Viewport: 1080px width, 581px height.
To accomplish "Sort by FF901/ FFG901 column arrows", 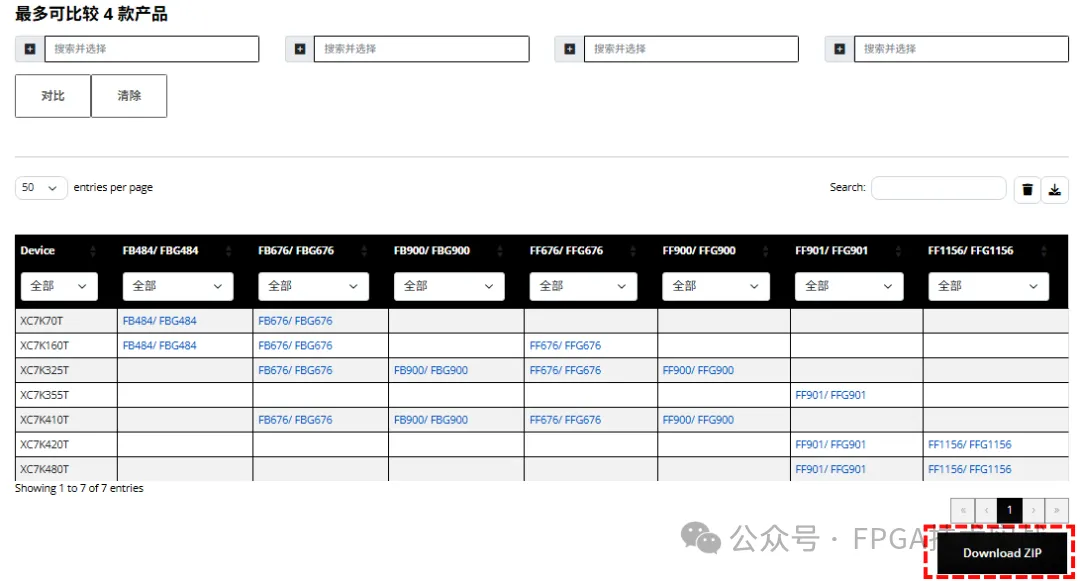I will [x=898, y=251].
